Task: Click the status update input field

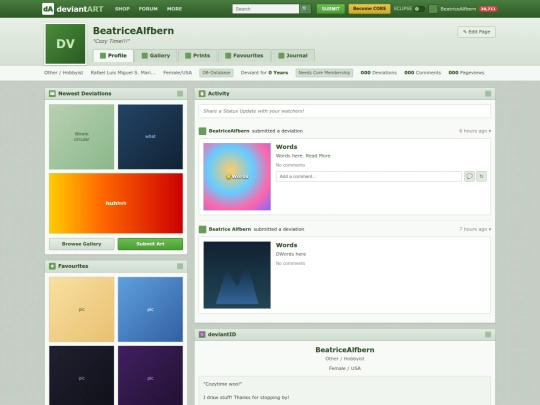Action: 344,111
